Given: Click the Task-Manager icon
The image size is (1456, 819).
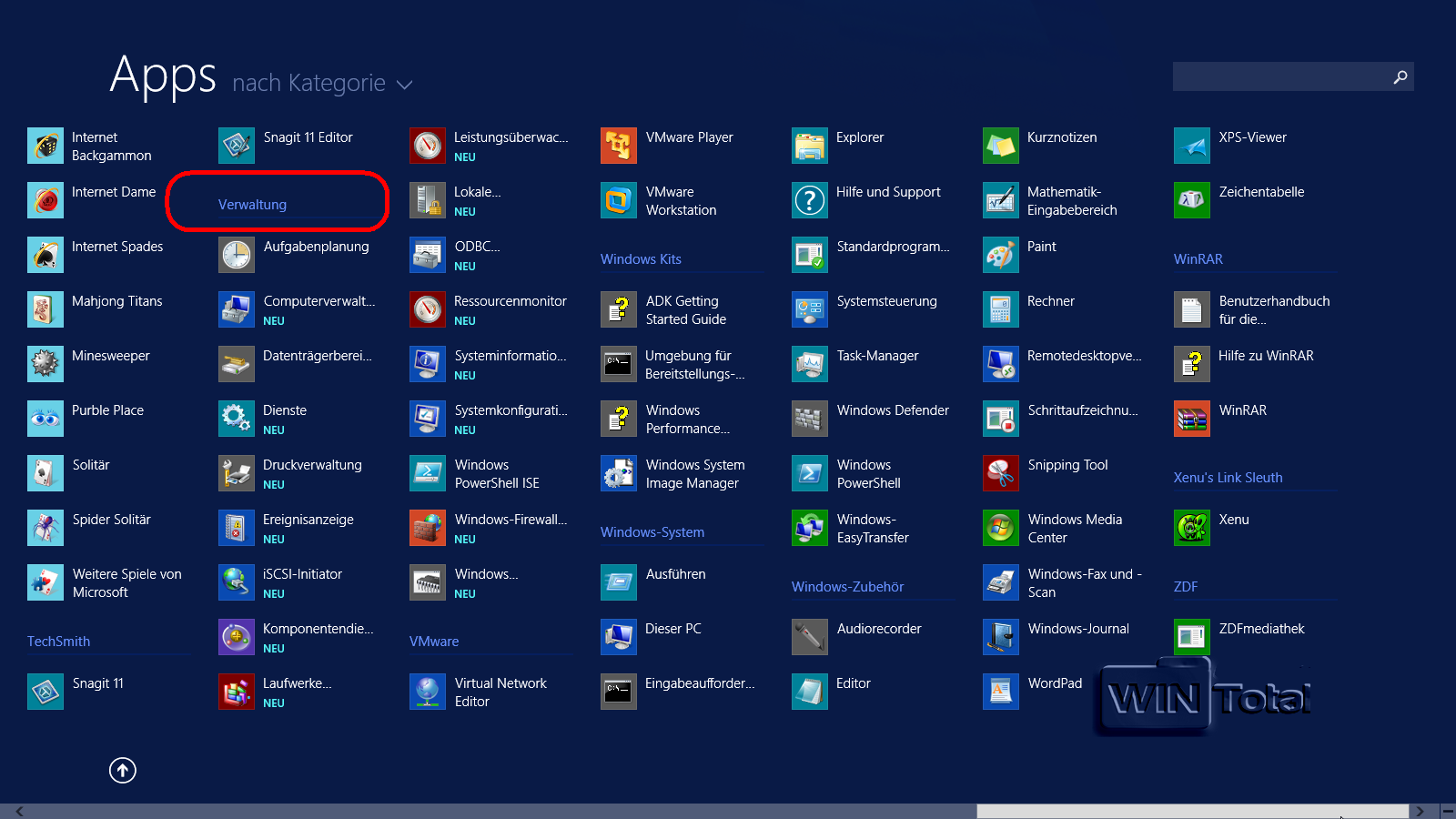Looking at the screenshot, I should point(809,364).
